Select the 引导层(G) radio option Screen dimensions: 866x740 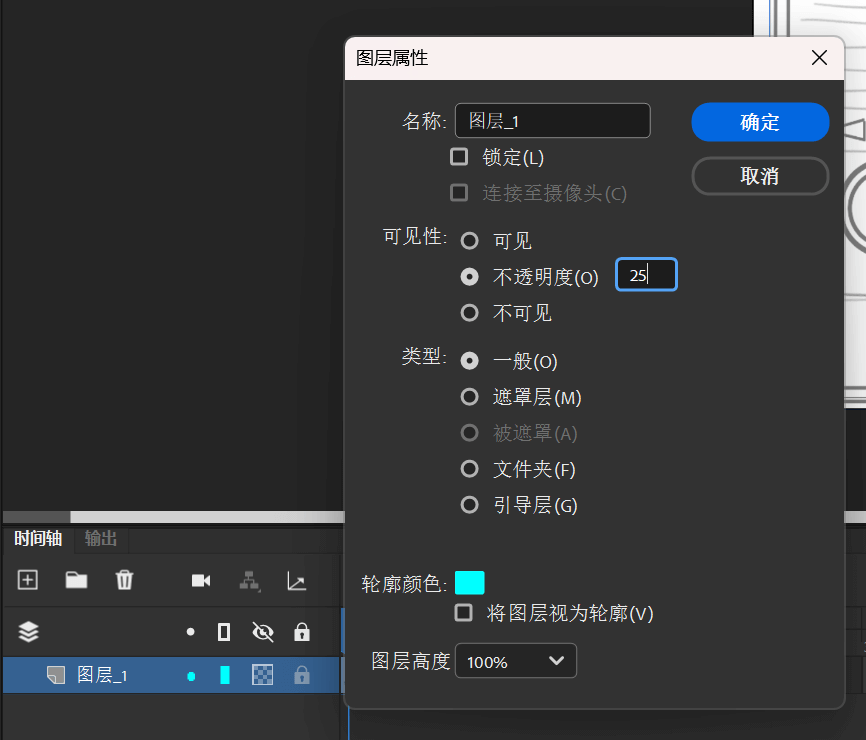tap(469, 505)
